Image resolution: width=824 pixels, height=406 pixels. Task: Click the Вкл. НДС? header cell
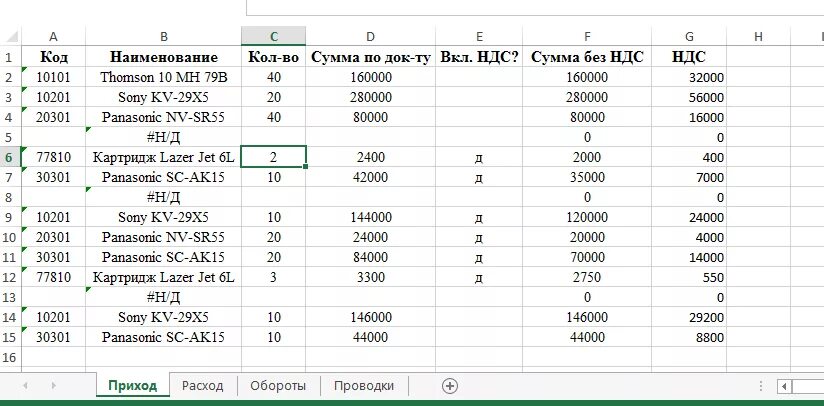[479, 57]
